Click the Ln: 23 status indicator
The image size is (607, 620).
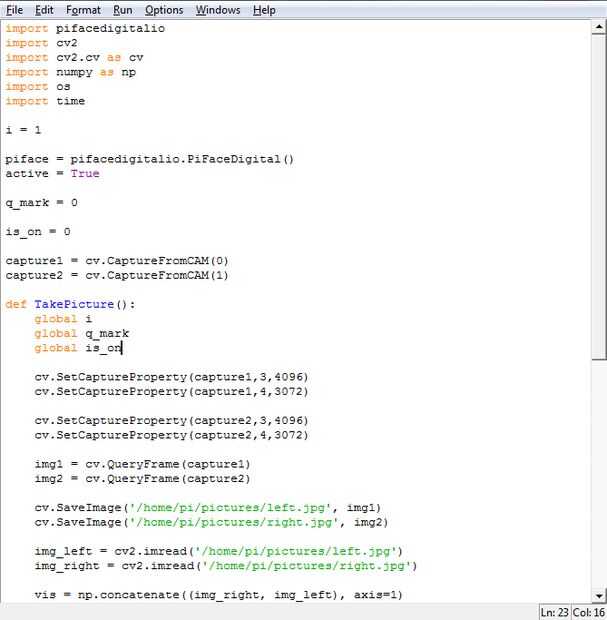point(554,612)
